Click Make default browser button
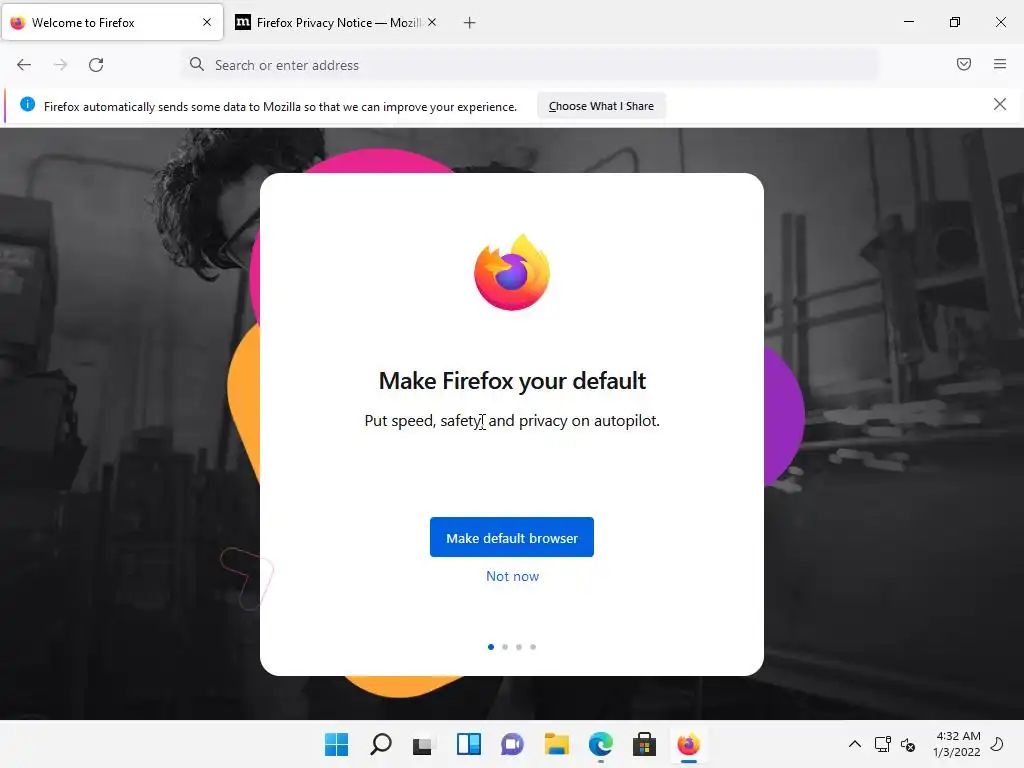 (x=511, y=537)
